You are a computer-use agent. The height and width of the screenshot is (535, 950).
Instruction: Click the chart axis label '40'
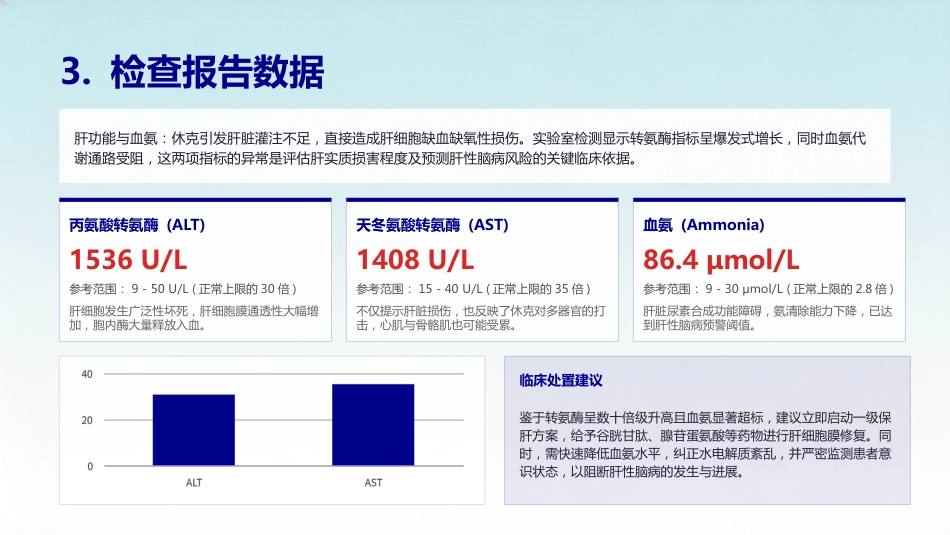click(x=87, y=374)
